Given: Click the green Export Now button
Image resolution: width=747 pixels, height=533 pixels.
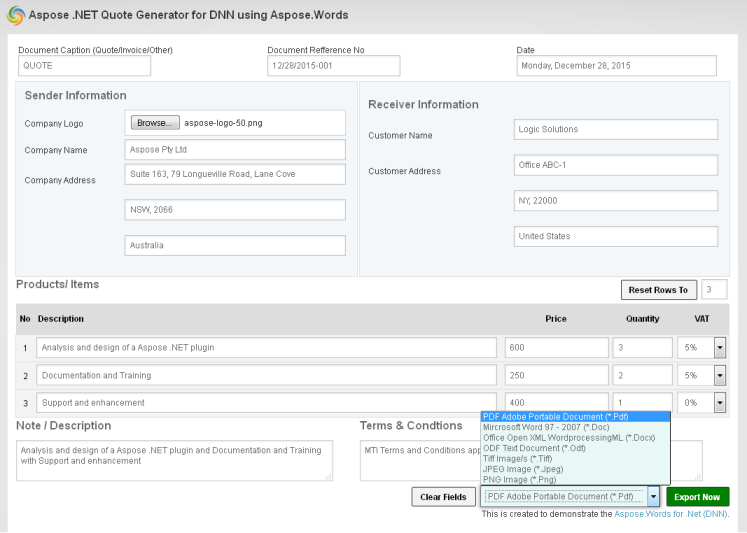Looking at the screenshot, I should point(697,497).
